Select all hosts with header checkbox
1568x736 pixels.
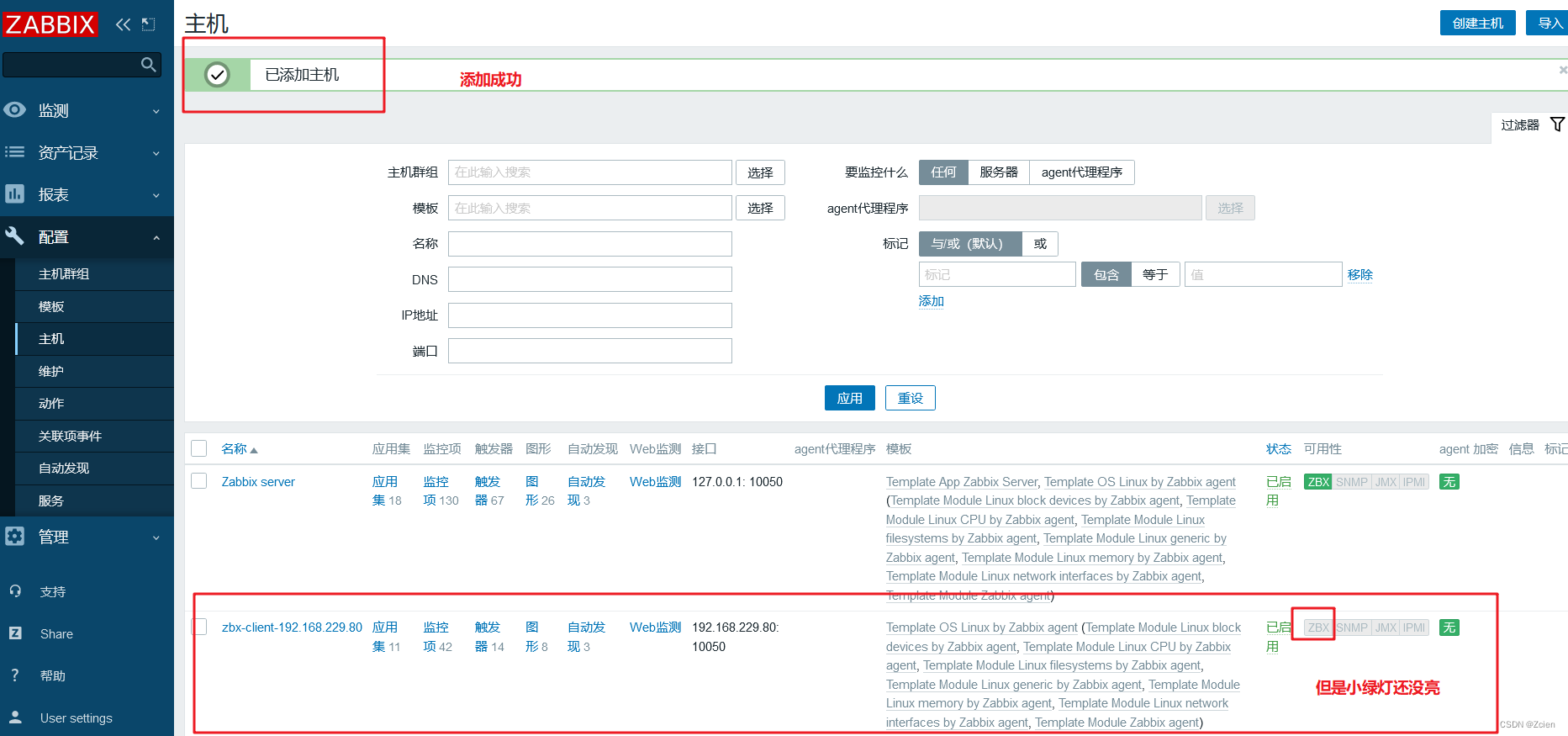pyautogui.click(x=199, y=448)
